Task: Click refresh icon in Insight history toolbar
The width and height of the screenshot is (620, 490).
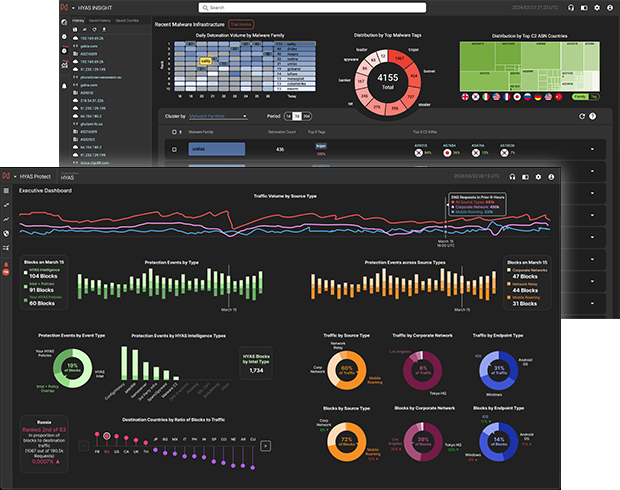Action: 94,30
